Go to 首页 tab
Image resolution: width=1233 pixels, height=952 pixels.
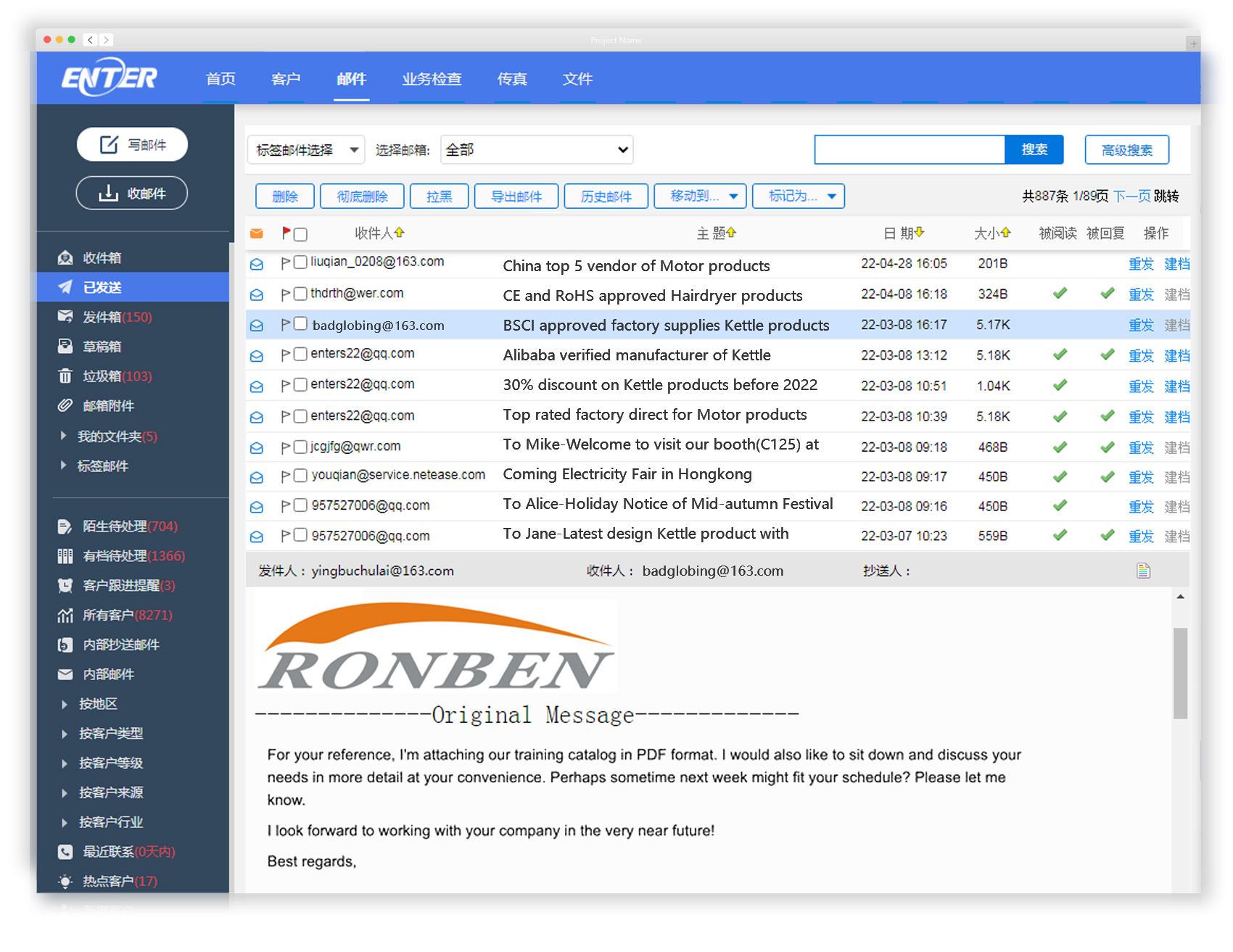[220, 78]
